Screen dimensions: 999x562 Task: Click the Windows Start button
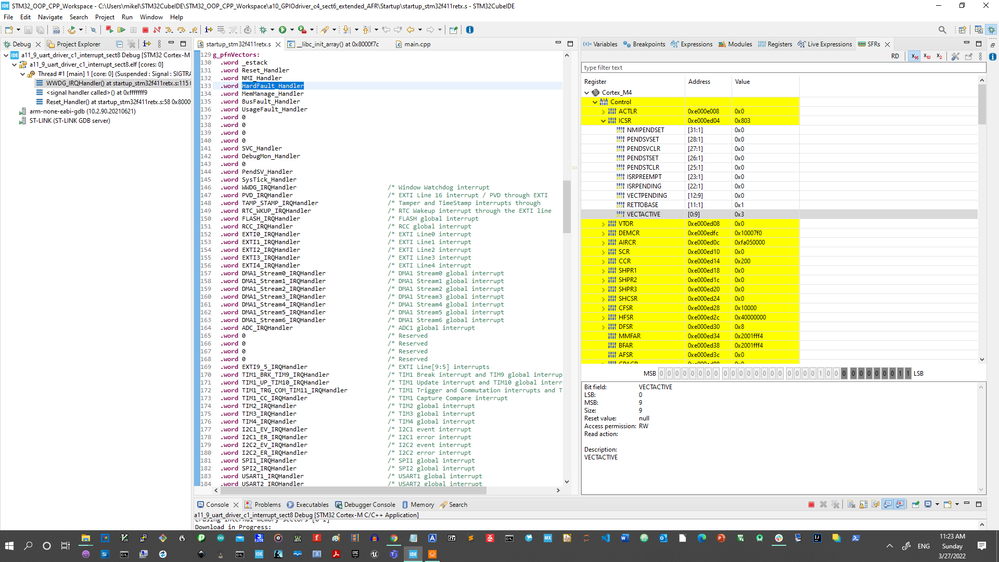[9, 546]
